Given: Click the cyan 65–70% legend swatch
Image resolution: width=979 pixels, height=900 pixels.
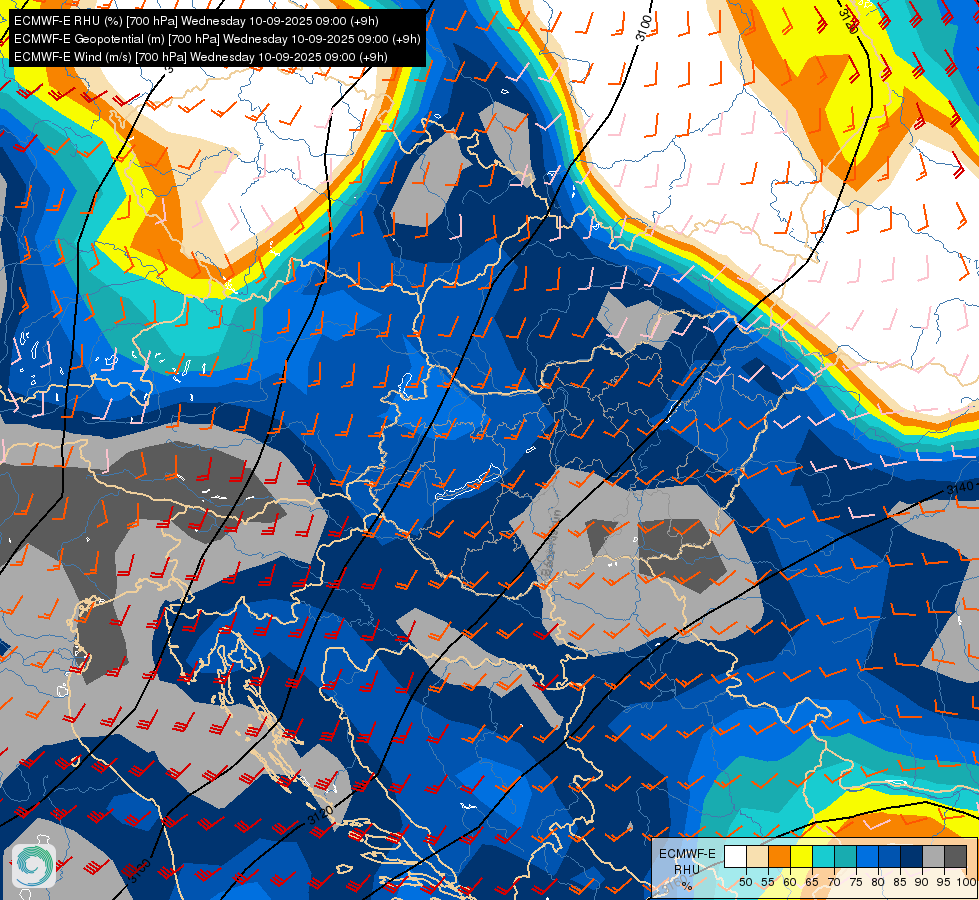Looking at the screenshot, I should click(x=824, y=856).
